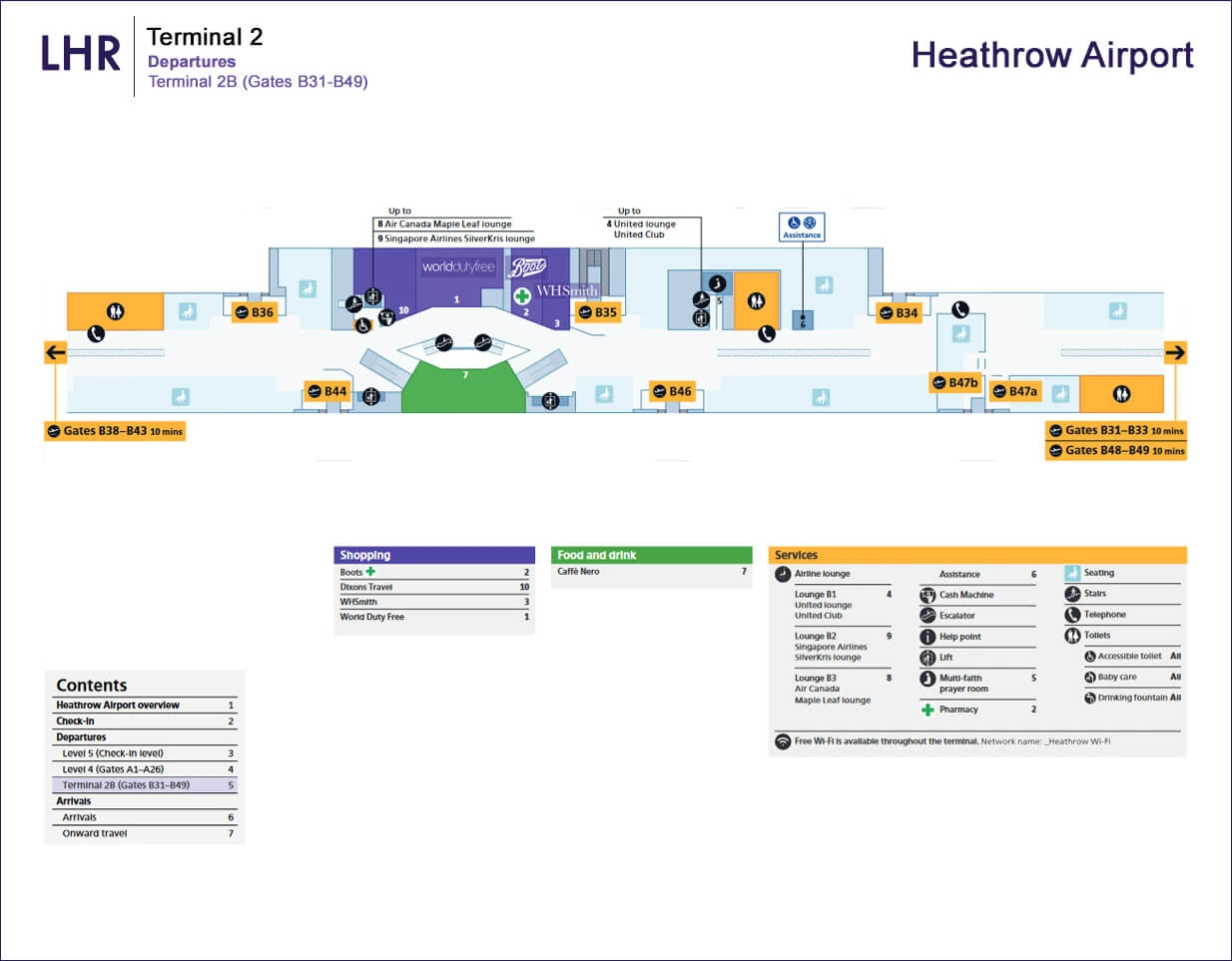
Task: Click the Escalator icon in Services legend
Action: click(927, 616)
